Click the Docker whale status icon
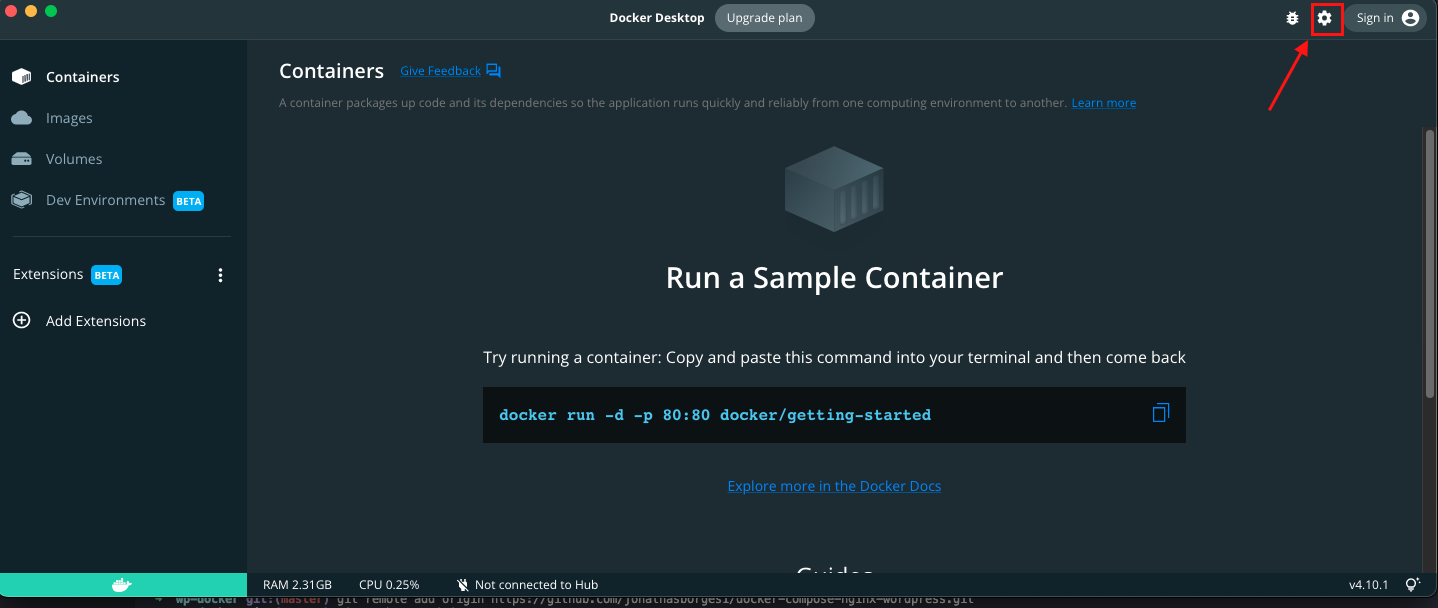Viewport: 1438px width, 608px height. pyautogui.click(x=122, y=585)
